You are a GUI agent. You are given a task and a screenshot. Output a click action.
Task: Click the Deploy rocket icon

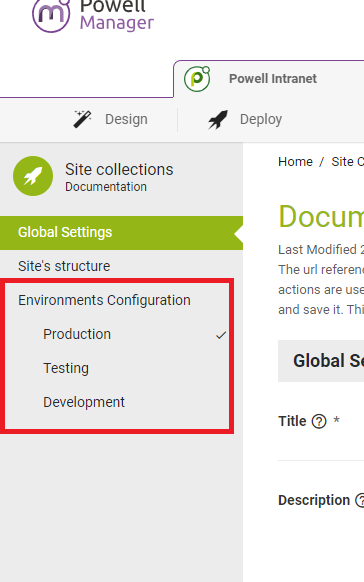218,120
